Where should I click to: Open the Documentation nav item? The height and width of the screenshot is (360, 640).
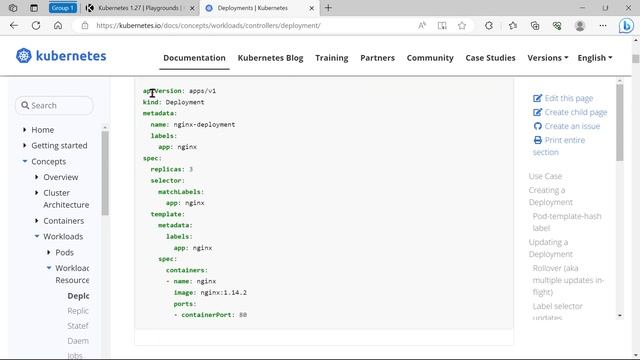[x=194, y=58]
